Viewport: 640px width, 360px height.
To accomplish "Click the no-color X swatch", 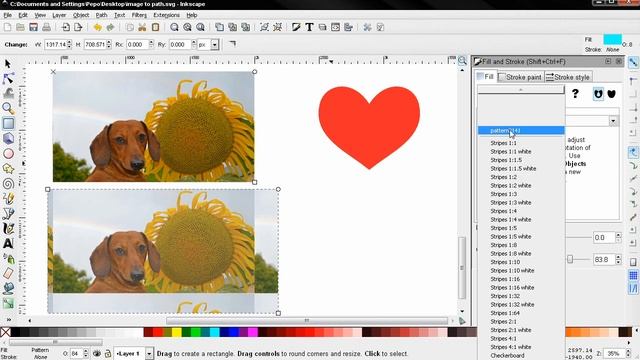I will (x=5, y=332).
